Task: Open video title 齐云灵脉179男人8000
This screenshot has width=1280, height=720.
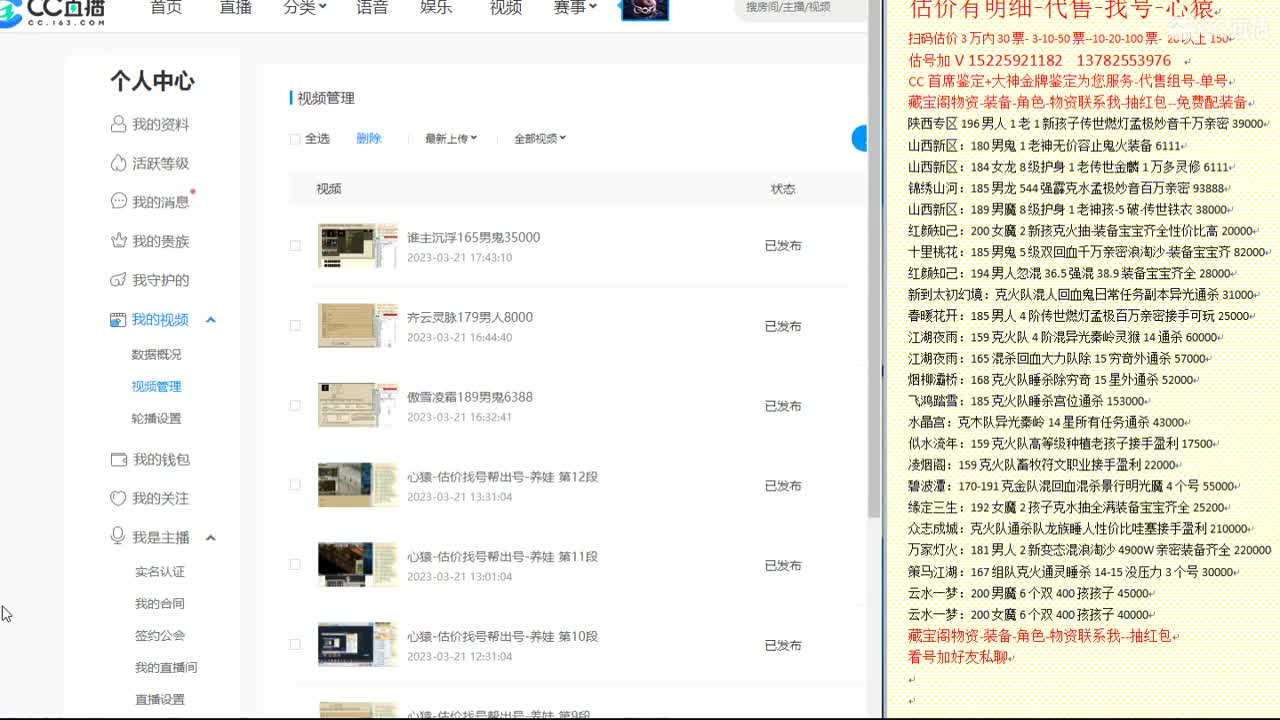Action: tap(470, 317)
